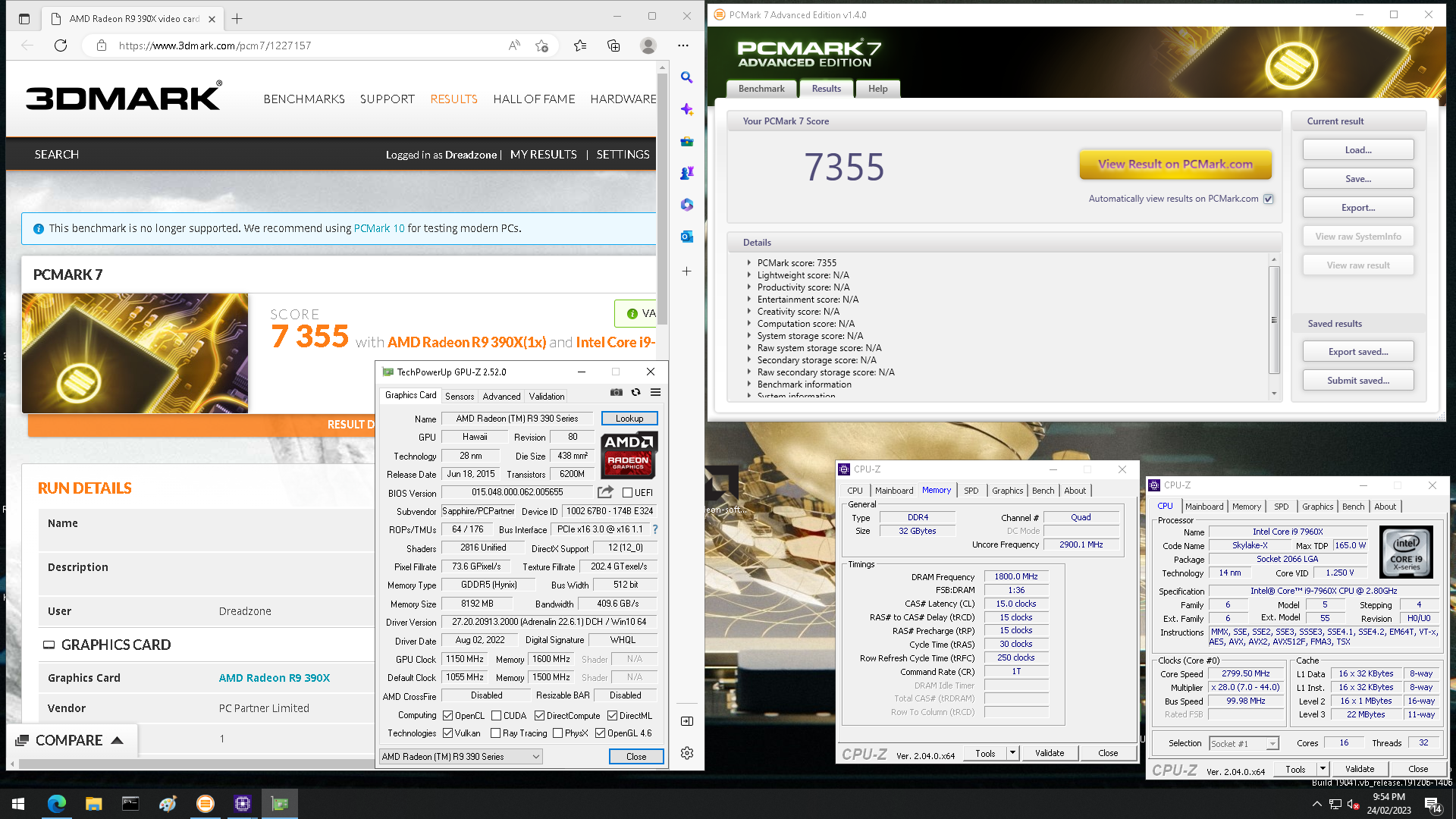Viewport: 1456px width, 819px height.
Task: Open PCMark 7 Help tab
Action: click(877, 89)
